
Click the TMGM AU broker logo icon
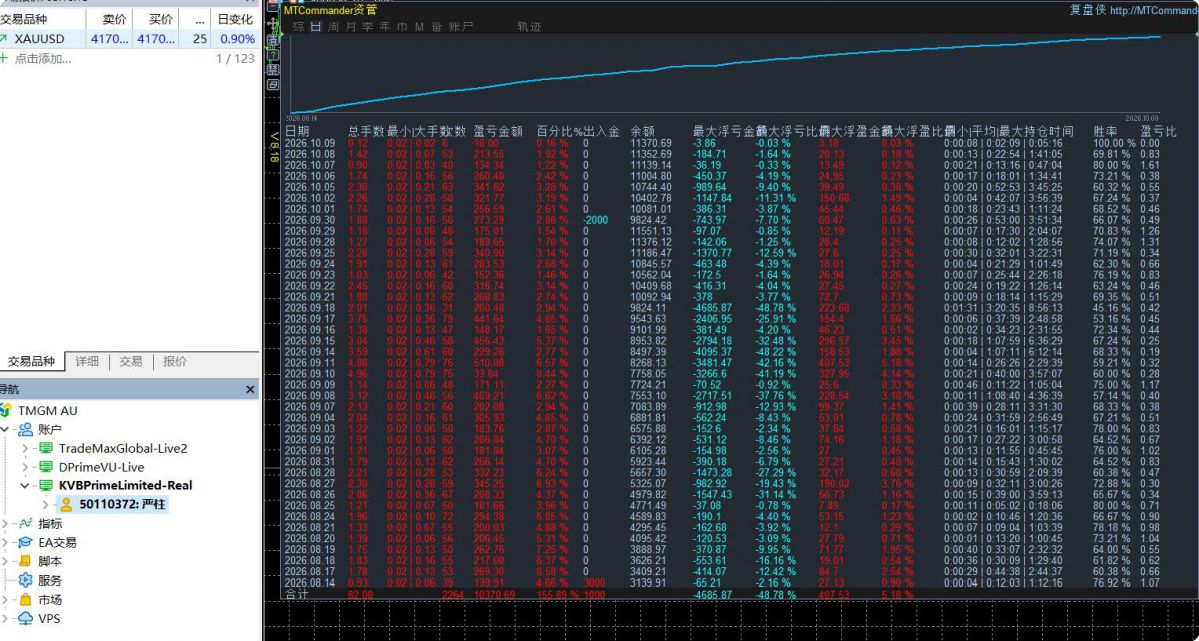(x=6, y=411)
